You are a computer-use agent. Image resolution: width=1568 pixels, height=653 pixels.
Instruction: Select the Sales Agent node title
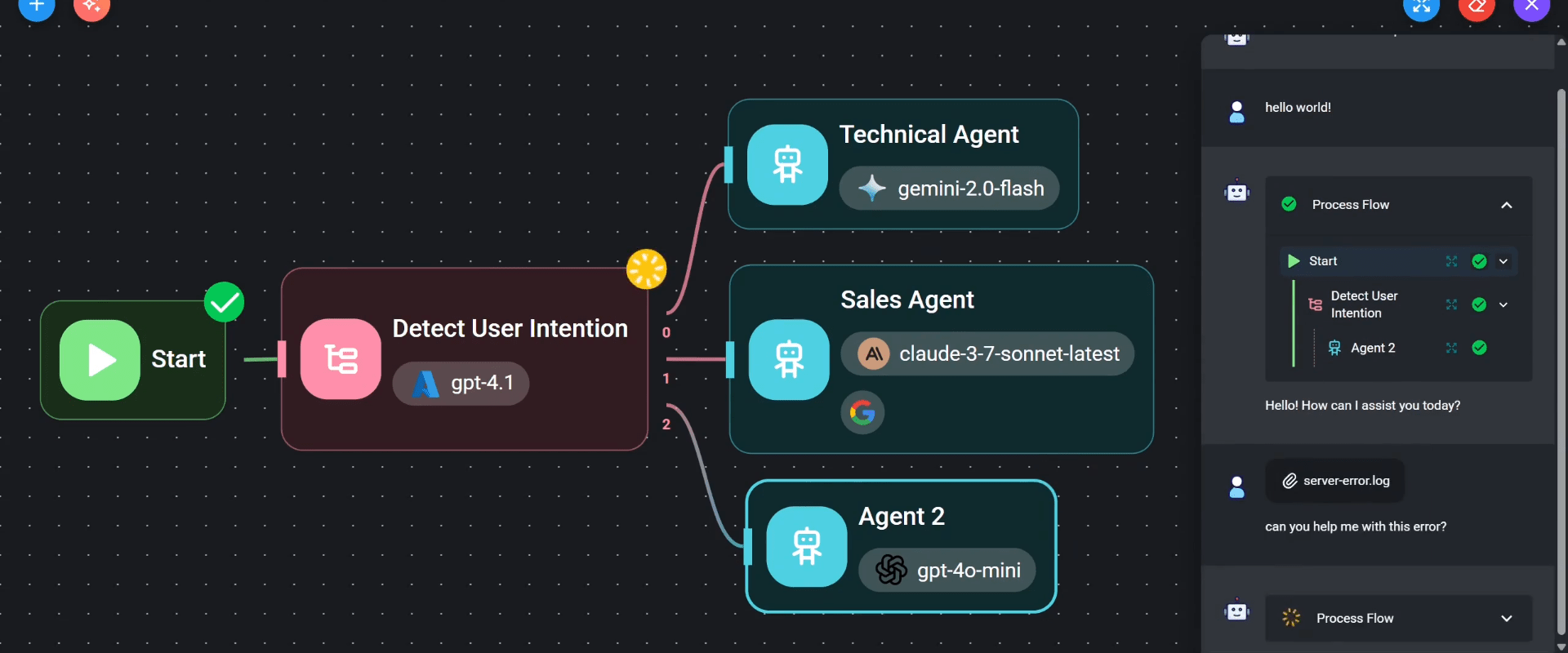907,300
